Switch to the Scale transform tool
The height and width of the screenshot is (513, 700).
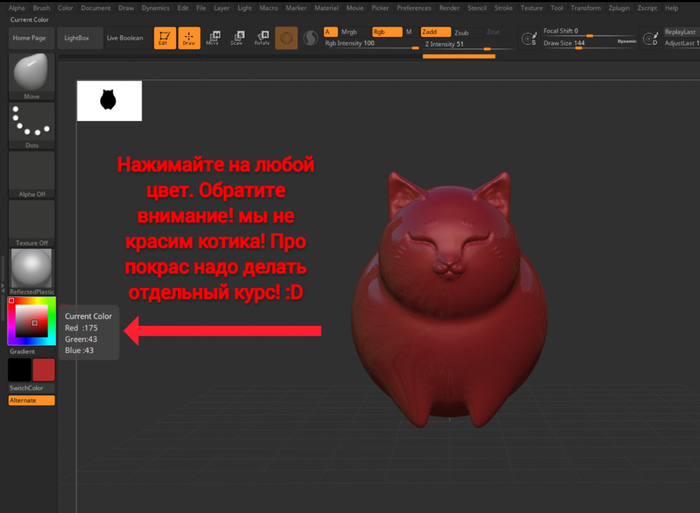point(237,38)
